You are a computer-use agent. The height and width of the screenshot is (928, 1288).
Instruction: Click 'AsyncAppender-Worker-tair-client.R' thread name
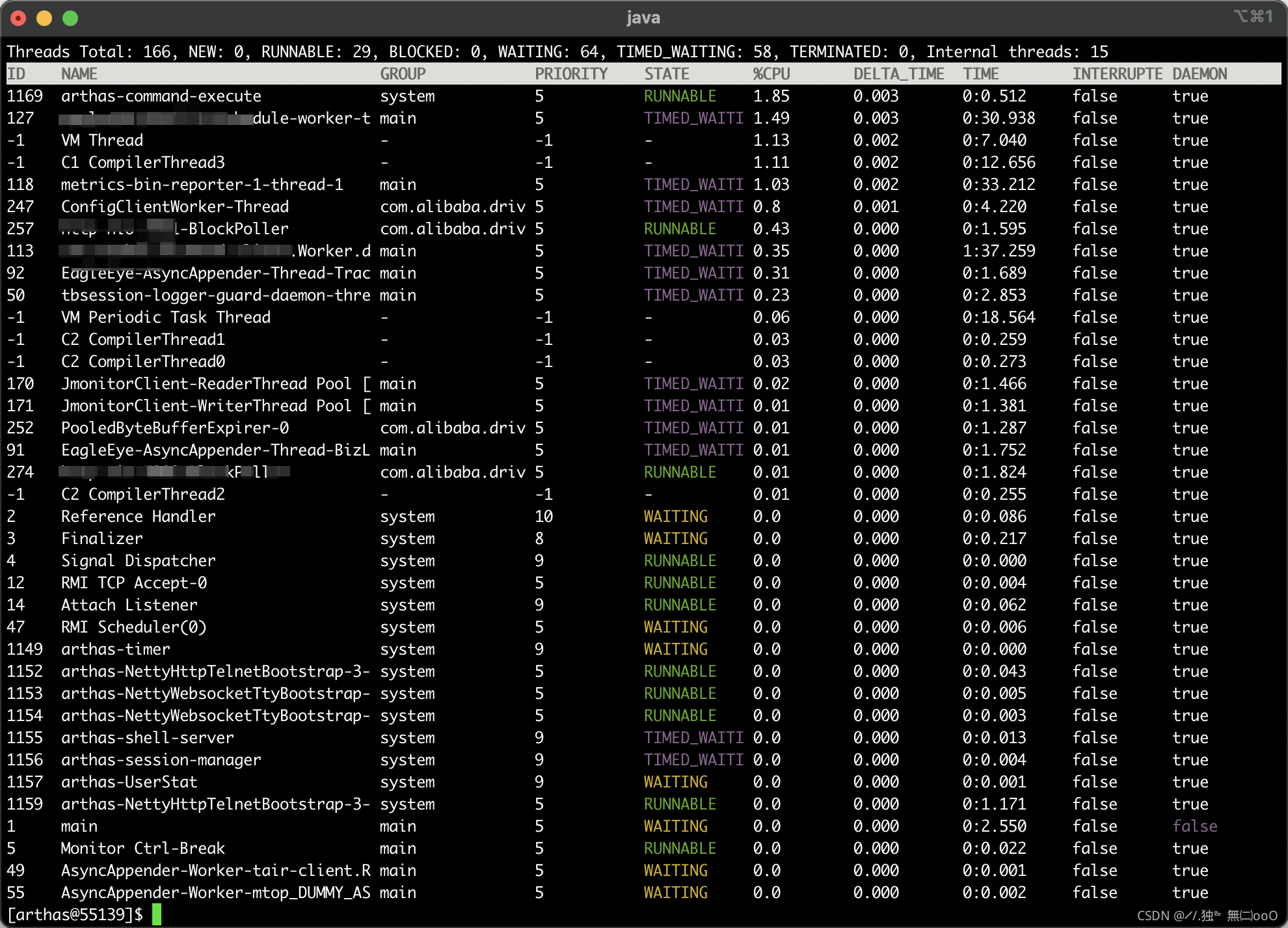point(216,871)
